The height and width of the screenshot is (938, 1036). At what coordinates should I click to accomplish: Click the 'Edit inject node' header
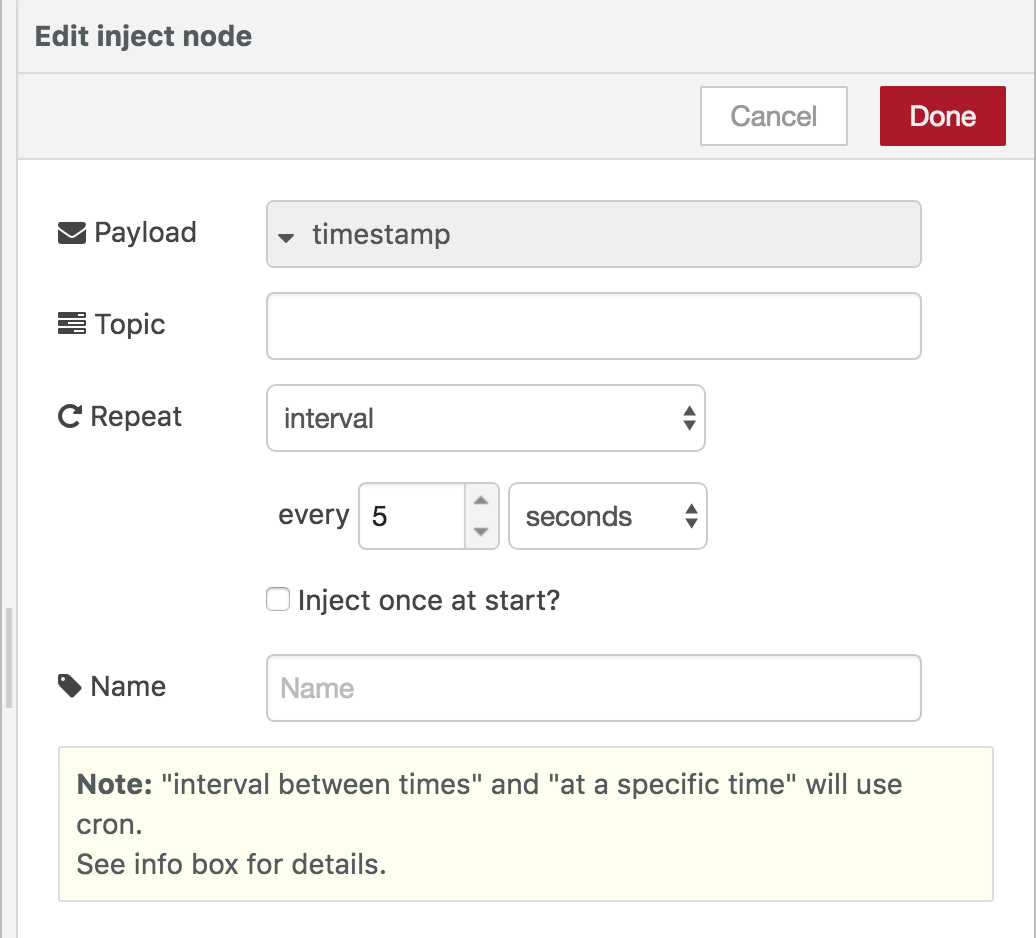145,35
